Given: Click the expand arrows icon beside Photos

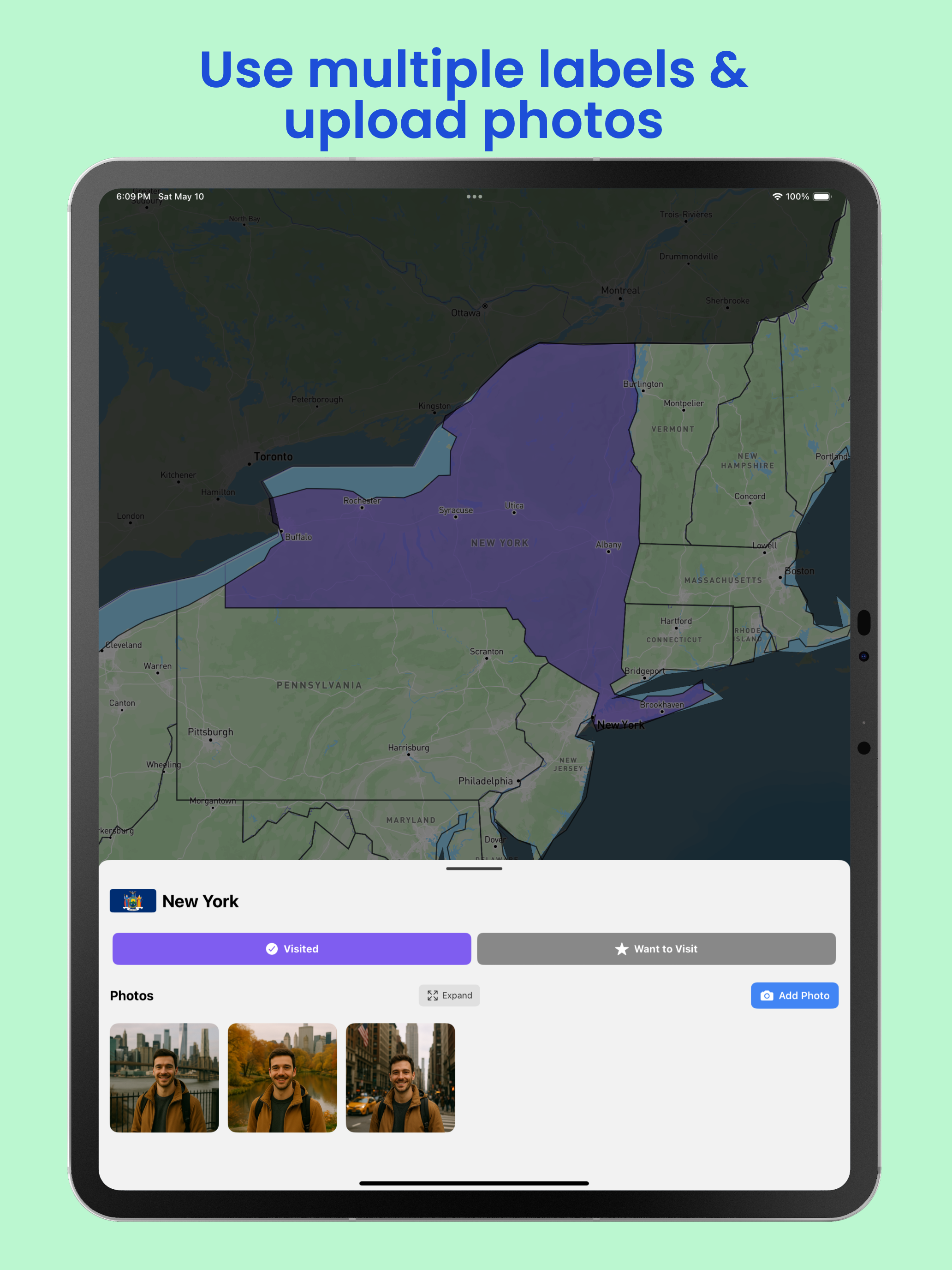Looking at the screenshot, I should [432, 995].
